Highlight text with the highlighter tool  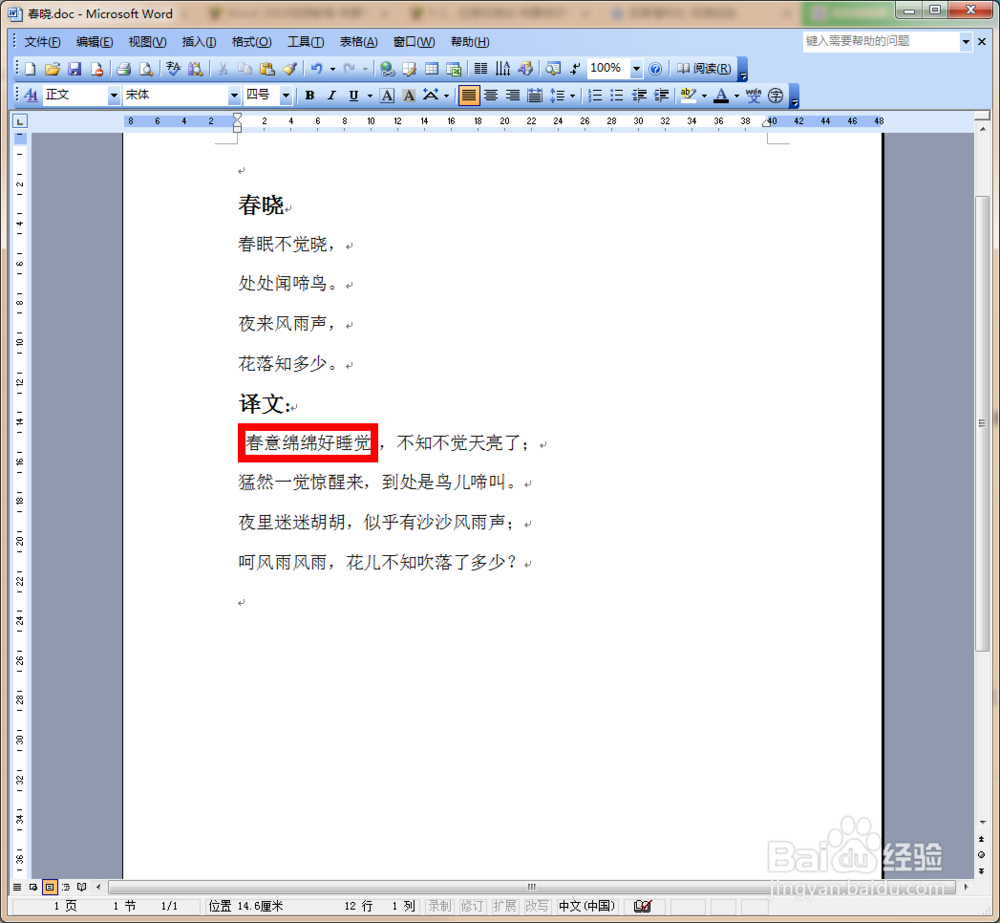pyautogui.click(x=687, y=95)
